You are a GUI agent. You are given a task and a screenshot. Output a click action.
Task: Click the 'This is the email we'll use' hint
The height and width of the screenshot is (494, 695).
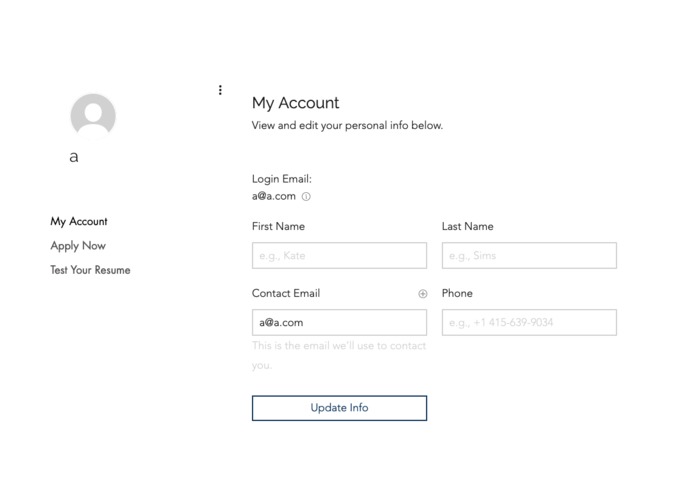click(339, 355)
